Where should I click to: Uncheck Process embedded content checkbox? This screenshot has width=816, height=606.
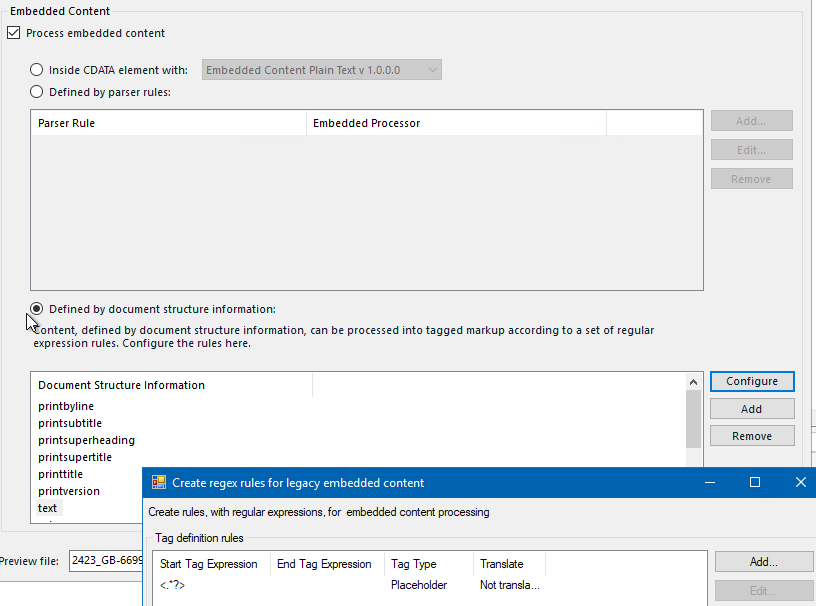click(x=13, y=33)
